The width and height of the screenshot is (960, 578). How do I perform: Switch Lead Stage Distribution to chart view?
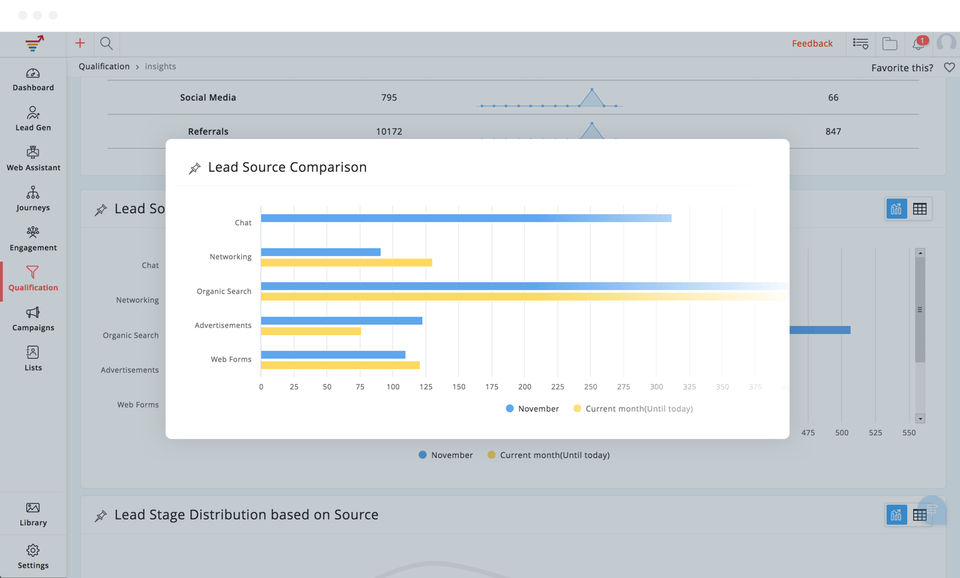(x=896, y=515)
